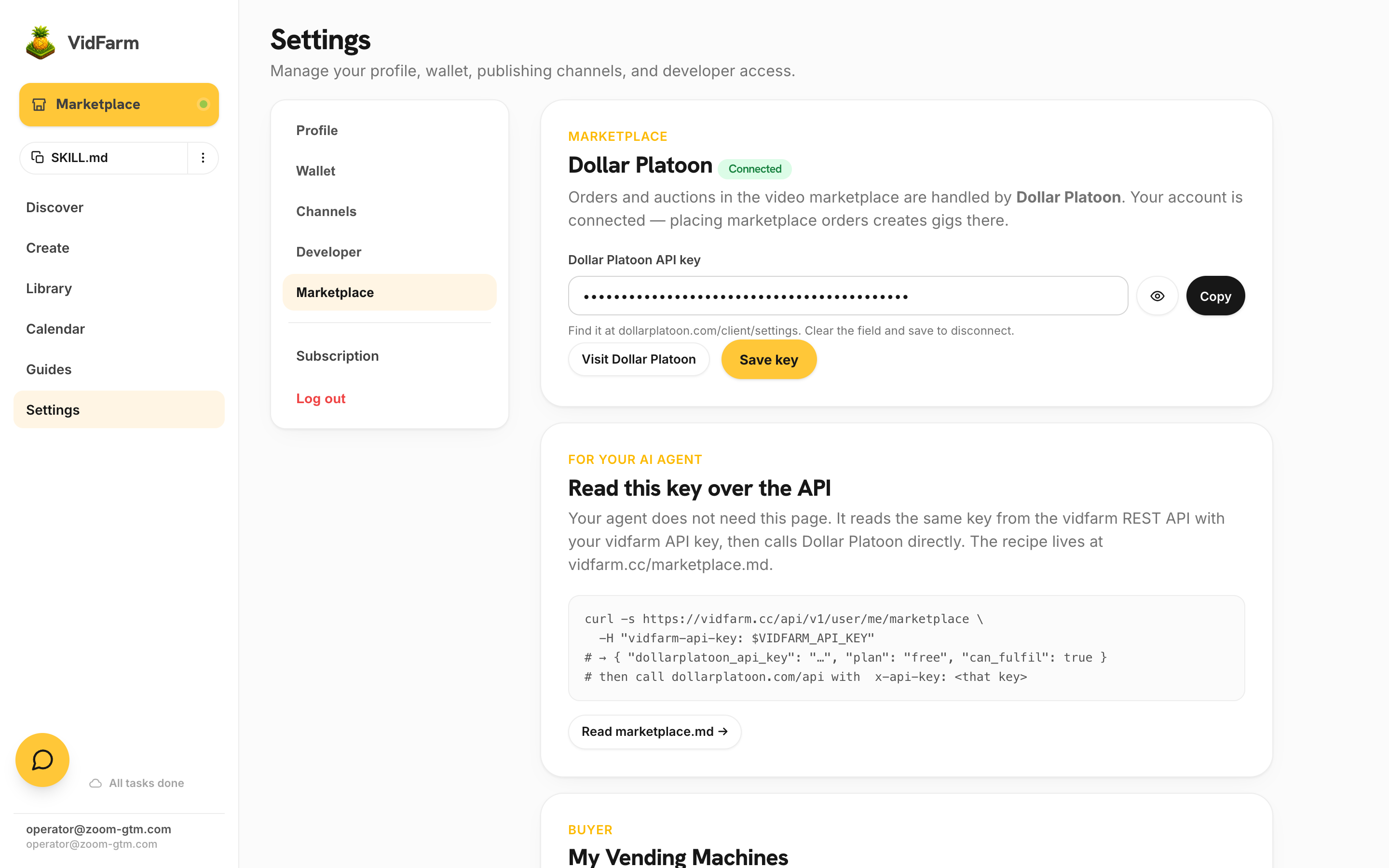Click the cloud icon by All tasks done
Image resolution: width=1389 pixels, height=868 pixels.
pos(96,783)
